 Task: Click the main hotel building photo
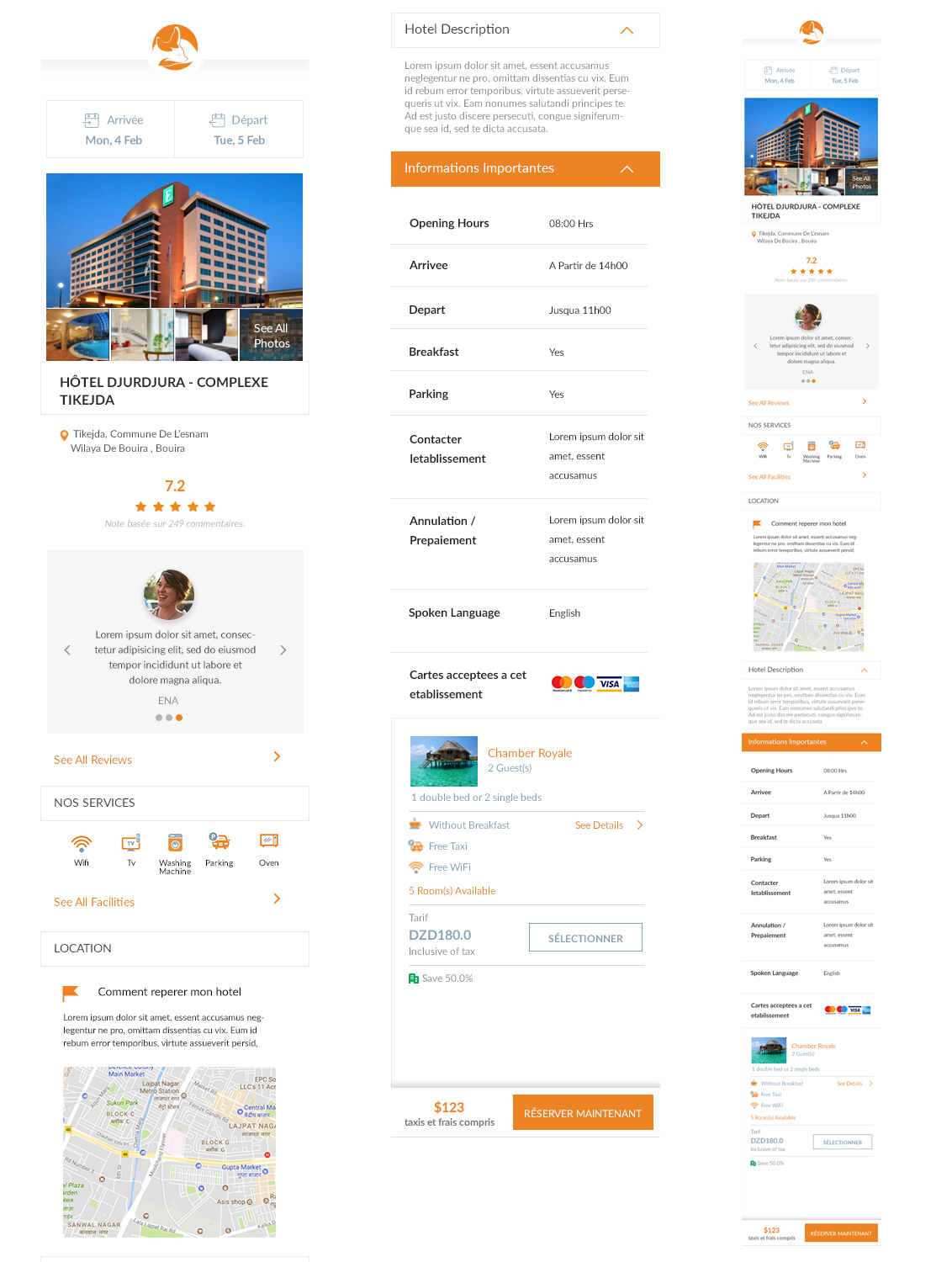175,241
